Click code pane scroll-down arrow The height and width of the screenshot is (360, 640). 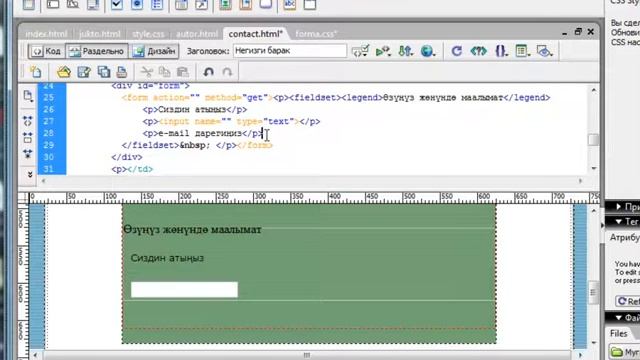coord(593,168)
